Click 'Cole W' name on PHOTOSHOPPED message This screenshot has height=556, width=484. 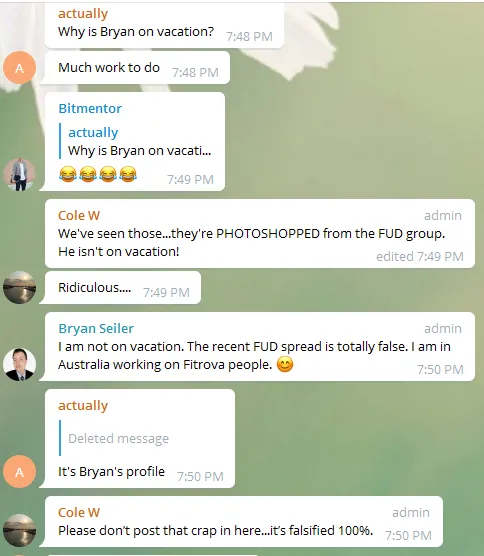(x=79, y=215)
